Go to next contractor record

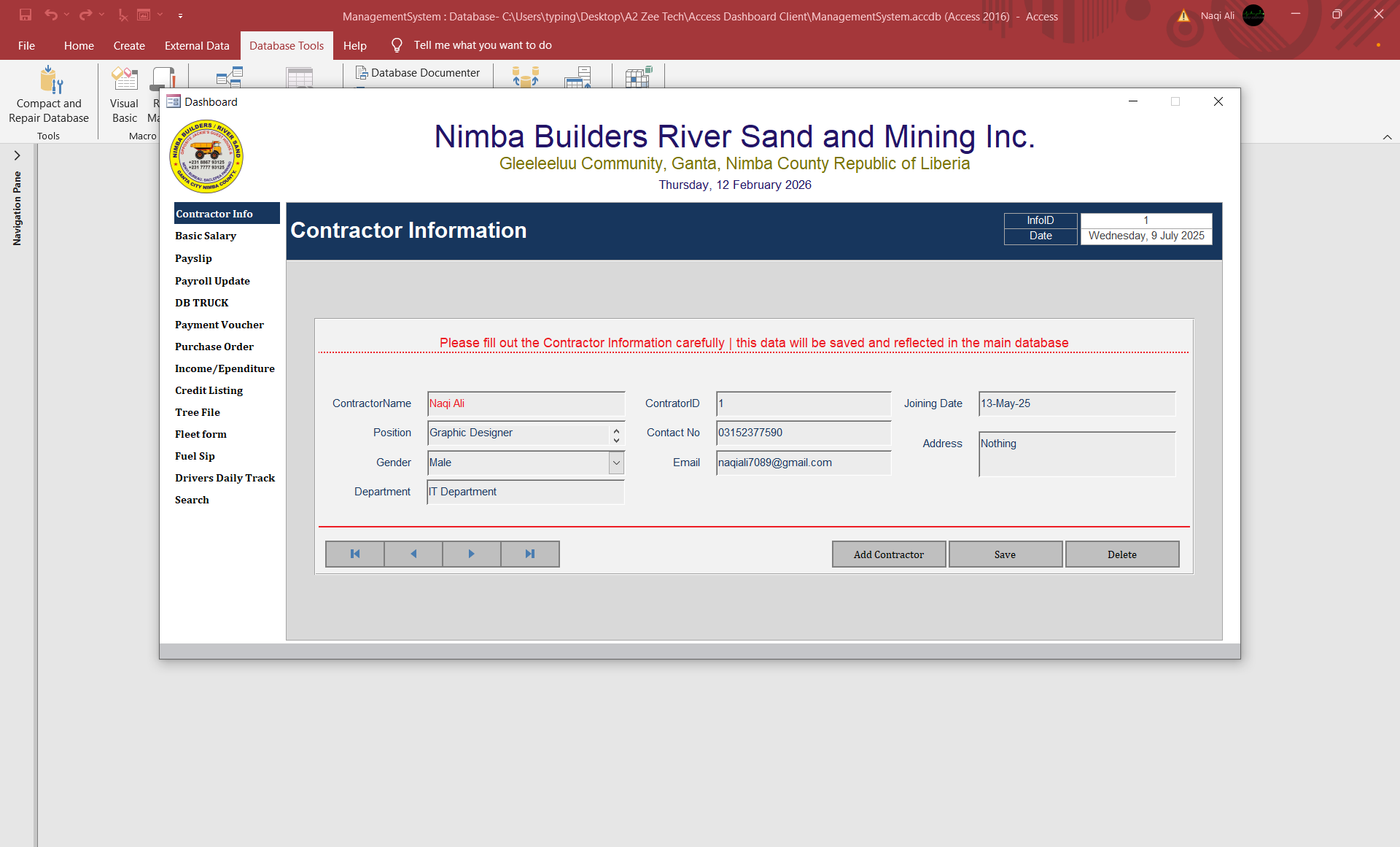pyautogui.click(x=472, y=554)
